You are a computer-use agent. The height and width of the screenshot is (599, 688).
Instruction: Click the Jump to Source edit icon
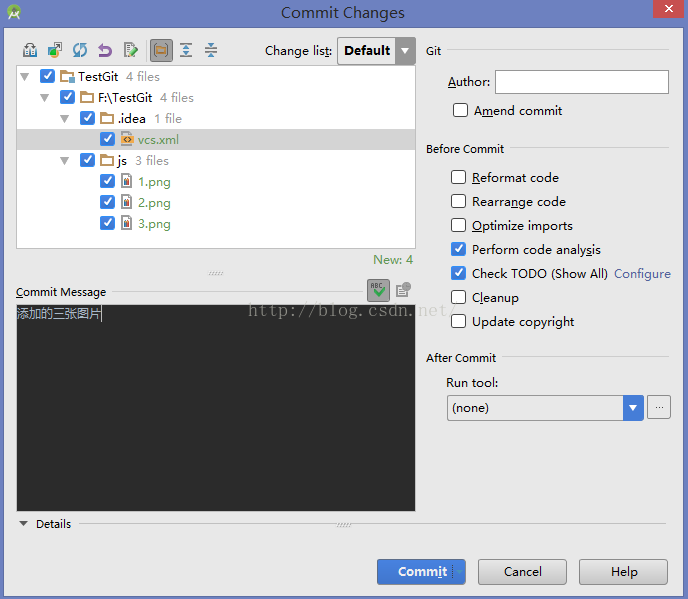tap(130, 50)
